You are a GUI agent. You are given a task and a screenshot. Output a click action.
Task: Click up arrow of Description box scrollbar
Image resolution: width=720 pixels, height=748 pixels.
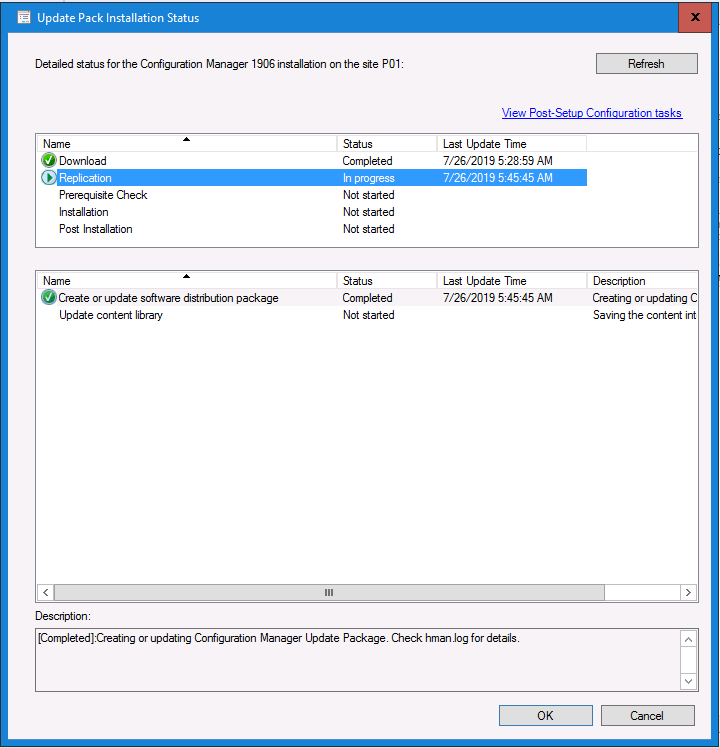click(x=688, y=639)
